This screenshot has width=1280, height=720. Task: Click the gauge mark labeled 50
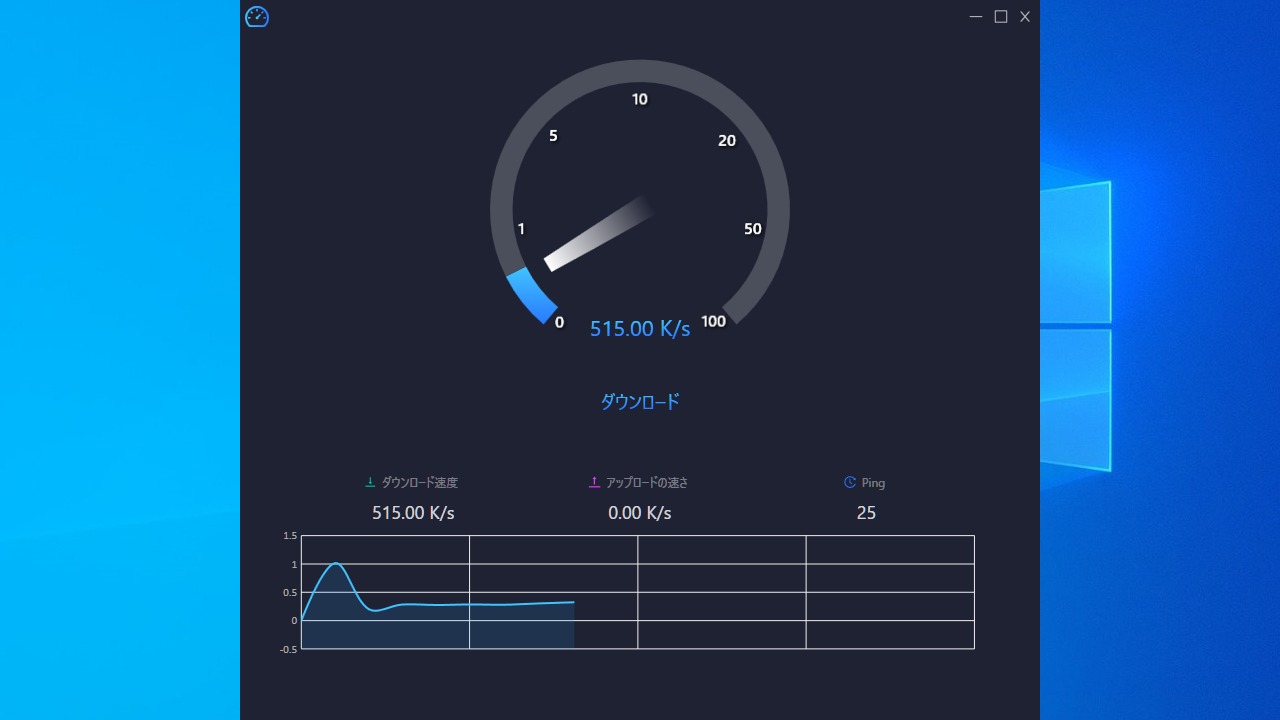click(x=753, y=229)
